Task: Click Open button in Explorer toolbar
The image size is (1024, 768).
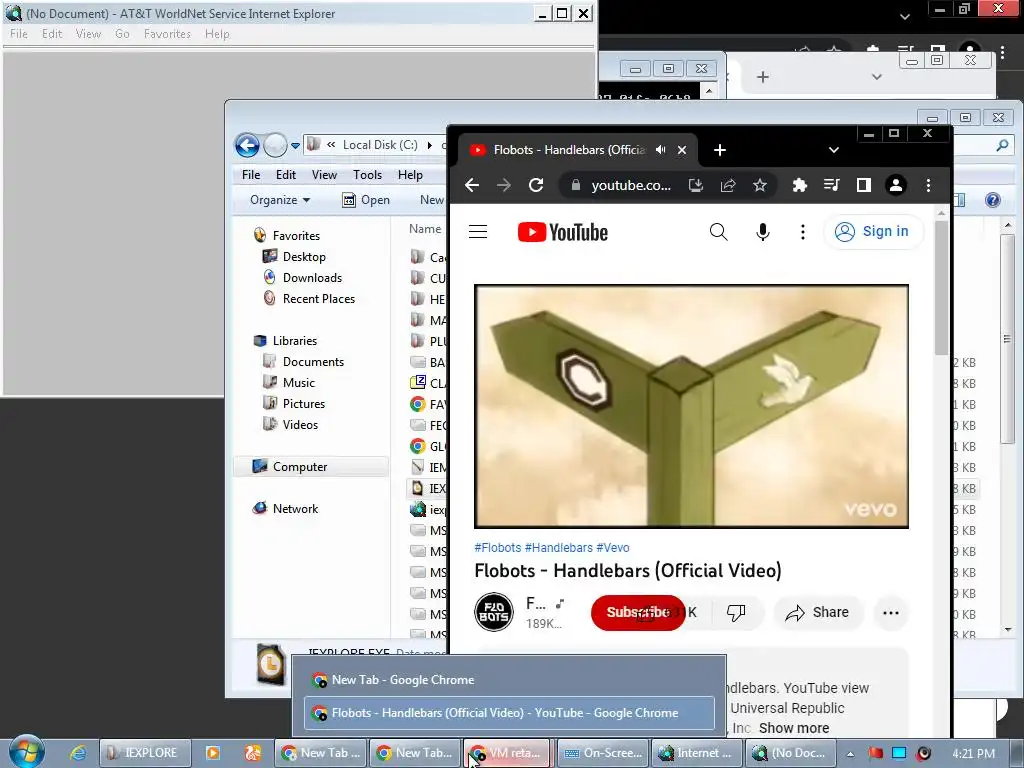Action: (x=366, y=200)
